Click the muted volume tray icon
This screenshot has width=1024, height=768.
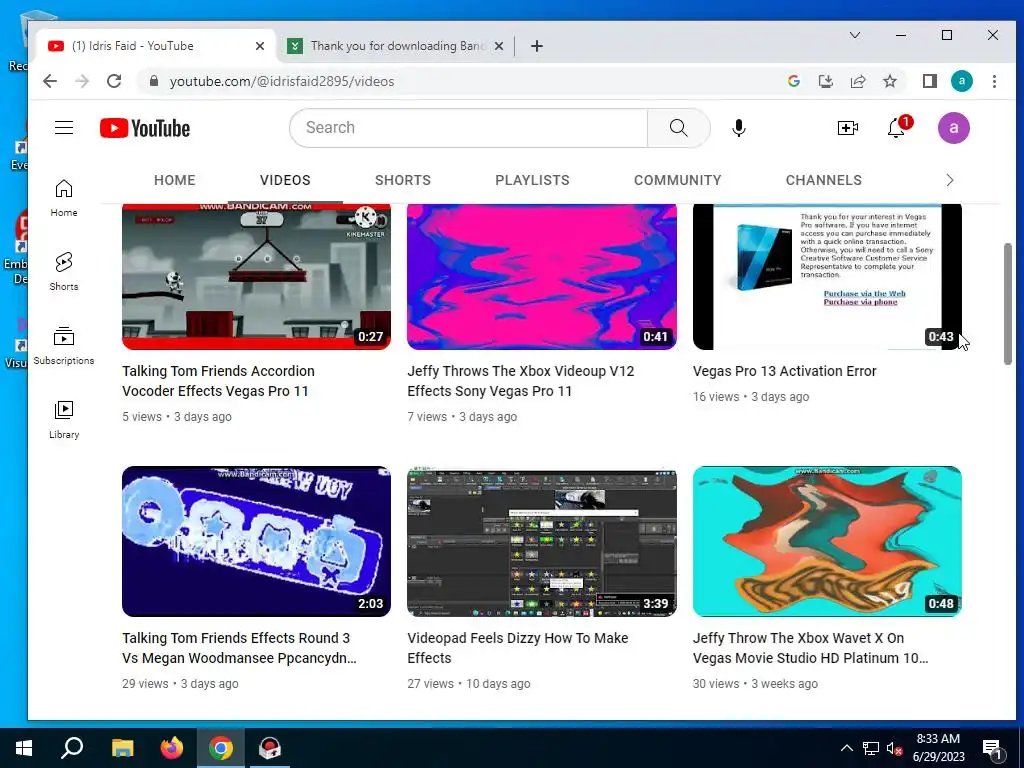pyautogui.click(x=894, y=748)
